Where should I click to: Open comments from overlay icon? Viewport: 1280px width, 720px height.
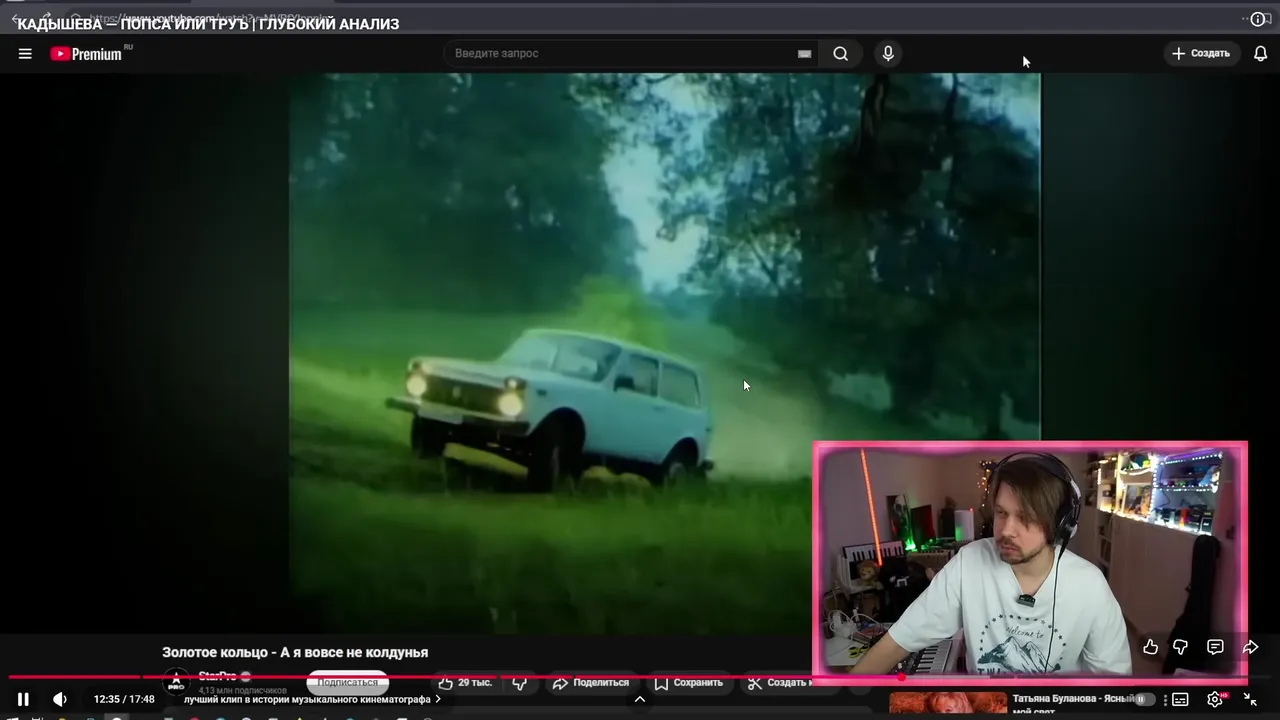pyautogui.click(x=1215, y=647)
